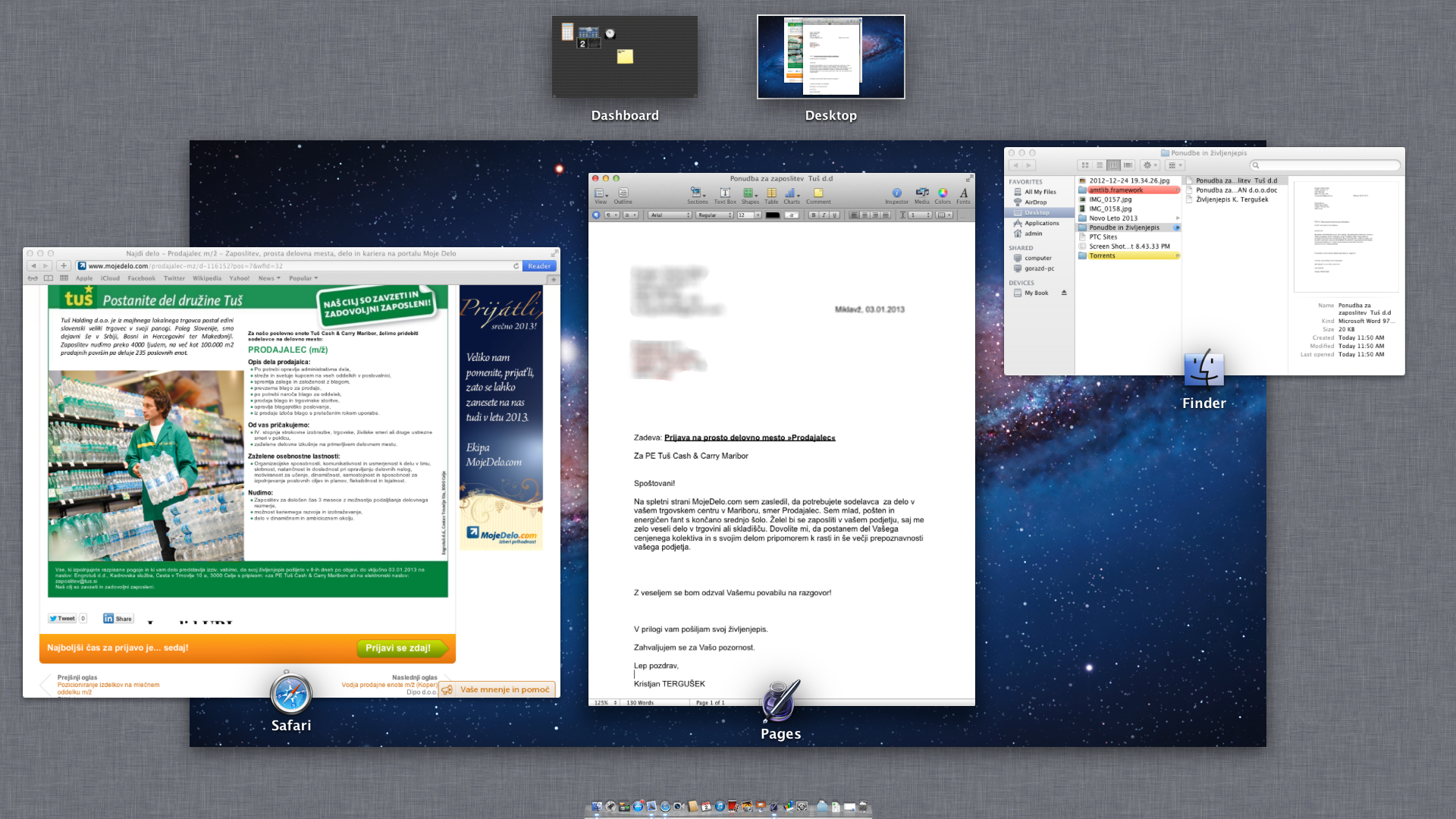The image size is (1456, 819).
Task: Open the View menu icon in Pages toolbar
Action: pos(601,194)
